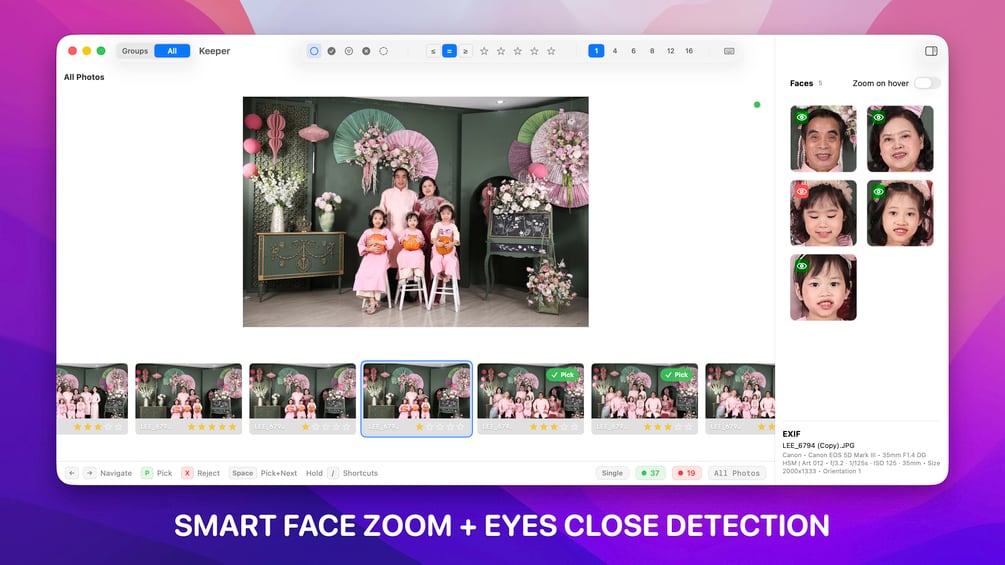Switch to the All tab
Screen dimensions: 1005x565
(x=172, y=51)
